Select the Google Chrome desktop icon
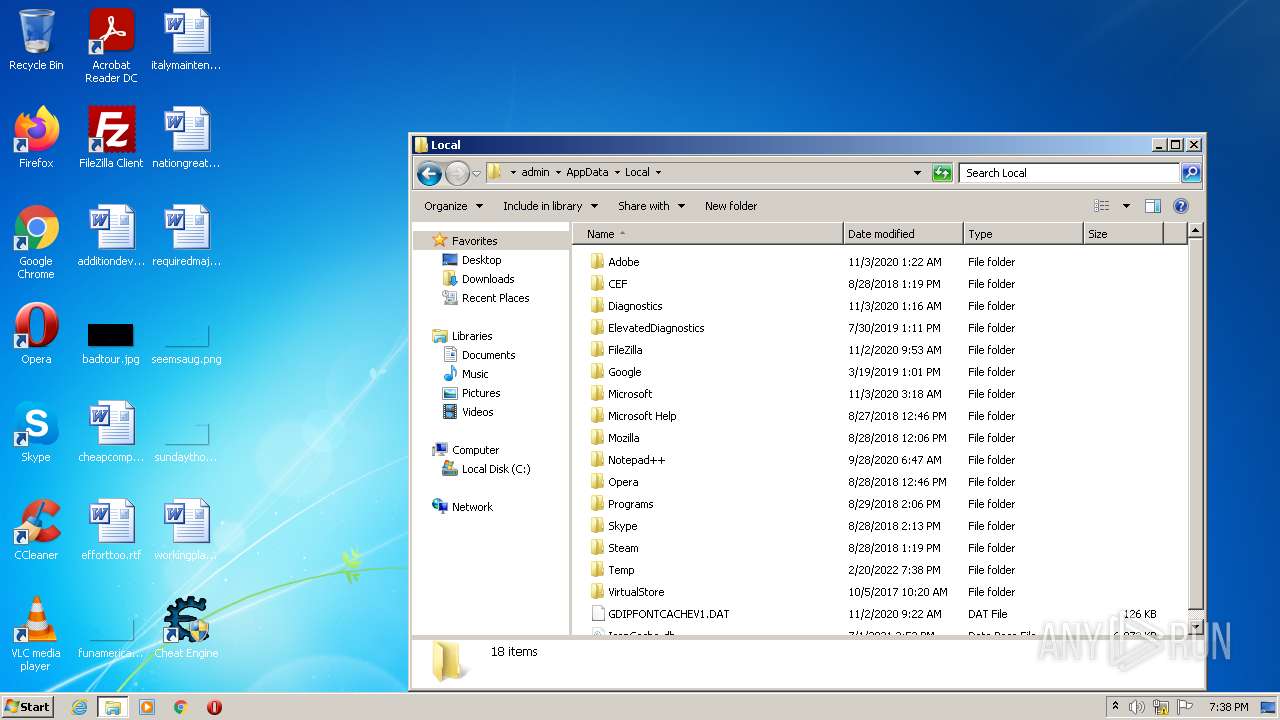 (36, 242)
